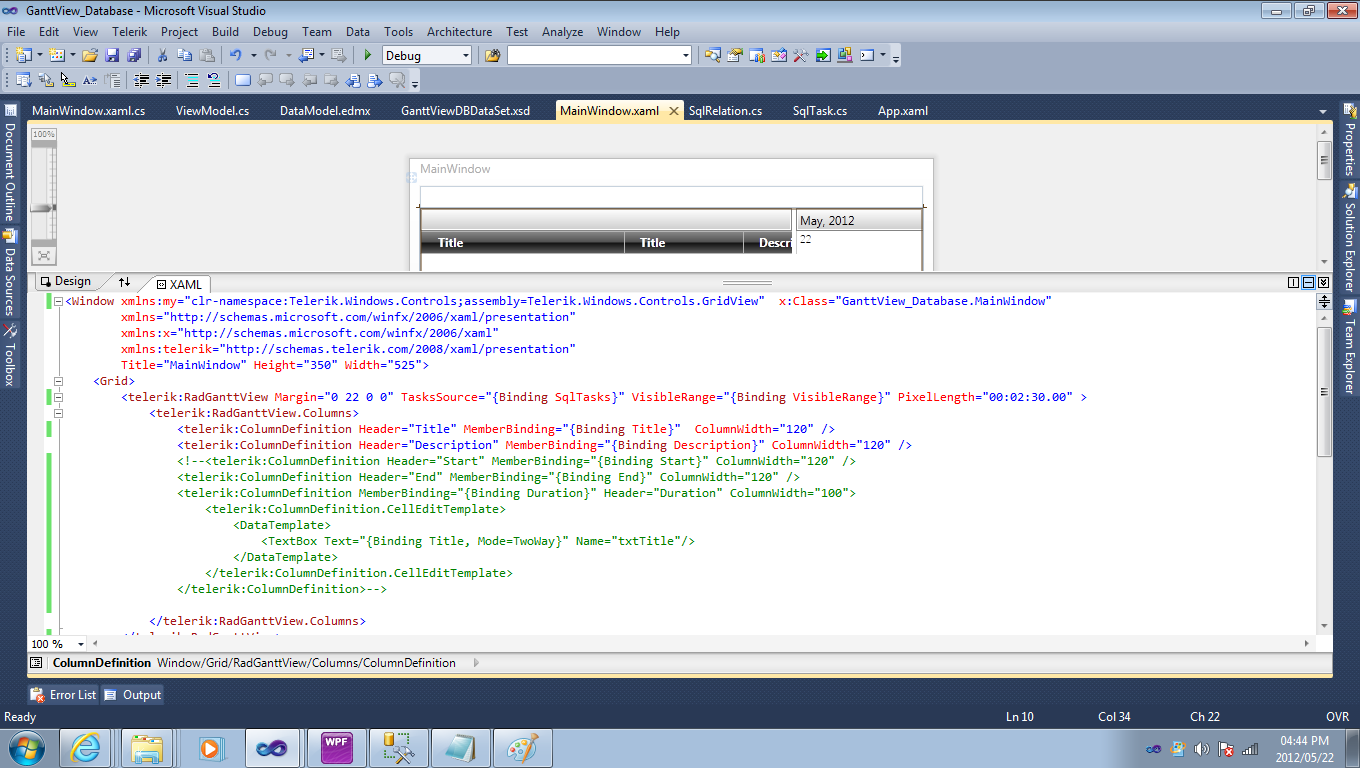Click the horizontal split pane icon

point(1308,283)
